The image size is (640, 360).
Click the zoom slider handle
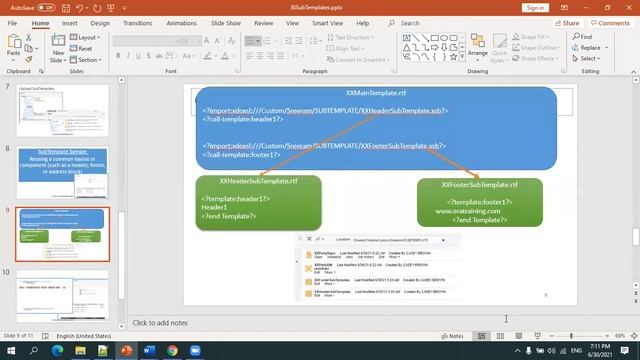tap(571, 336)
